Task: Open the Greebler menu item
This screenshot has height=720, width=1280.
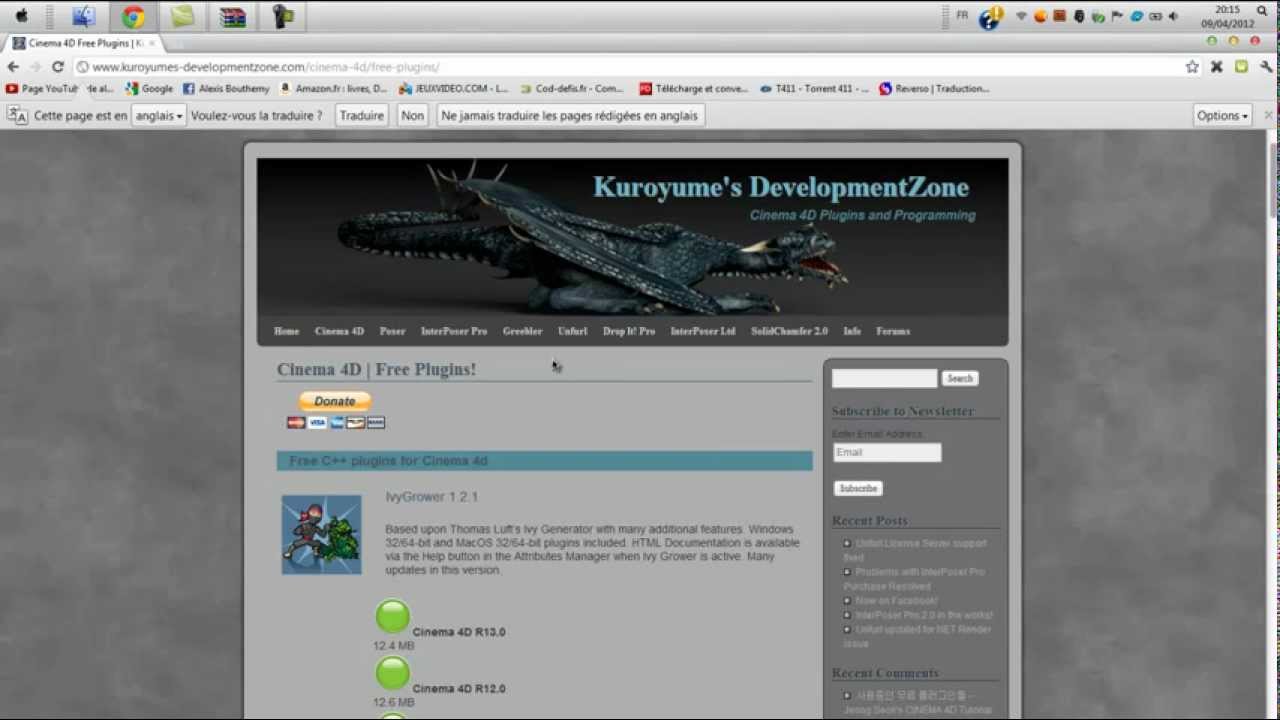Action: tap(522, 331)
